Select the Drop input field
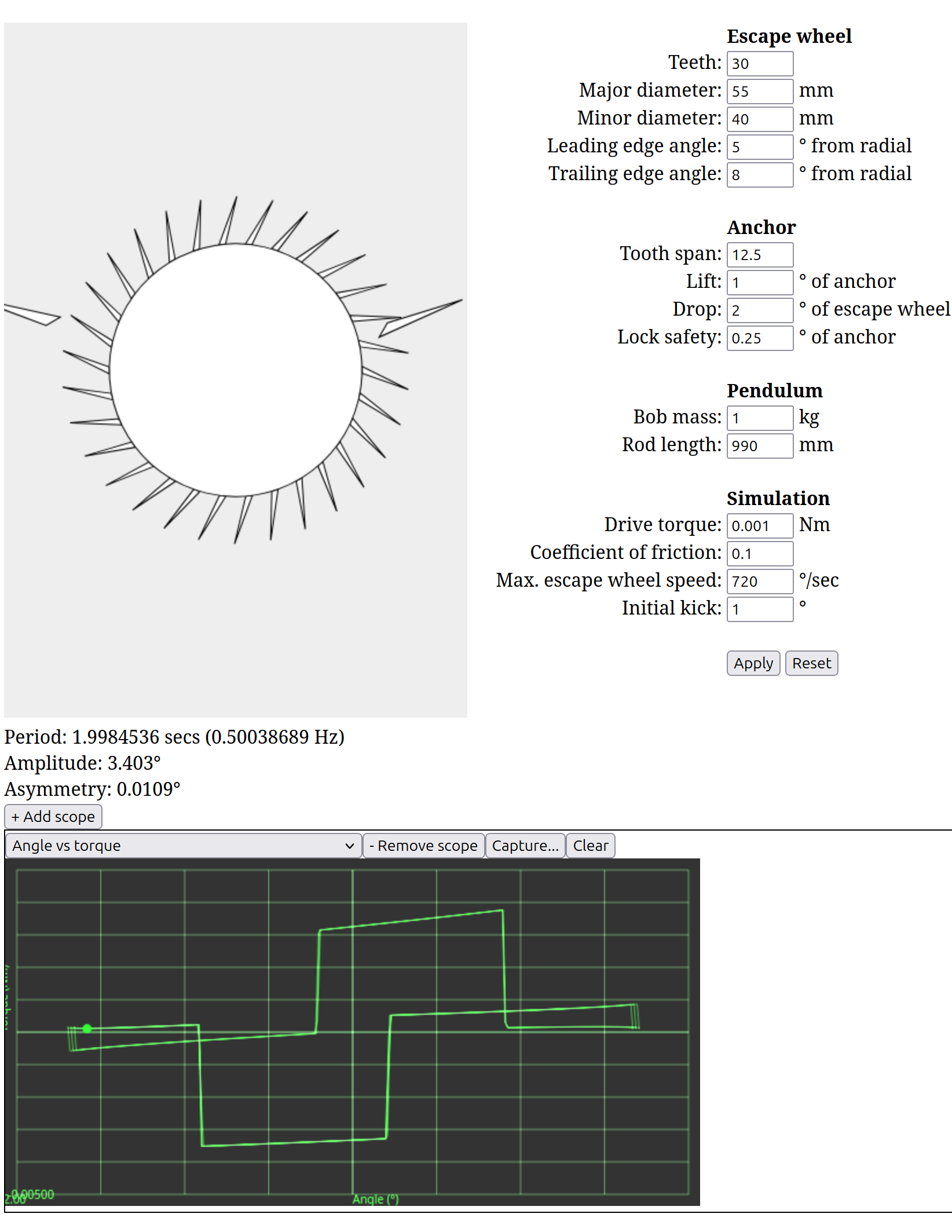This screenshot has height=1232, width=952. click(759, 310)
